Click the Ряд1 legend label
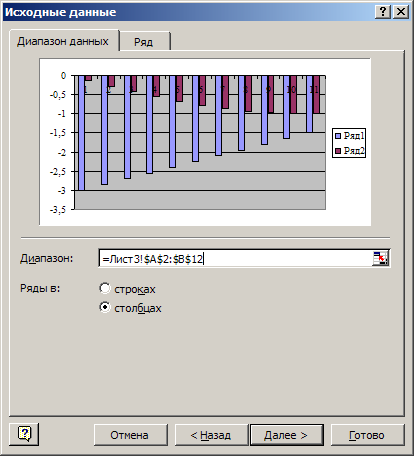This screenshot has height=456, width=414. 354,136
